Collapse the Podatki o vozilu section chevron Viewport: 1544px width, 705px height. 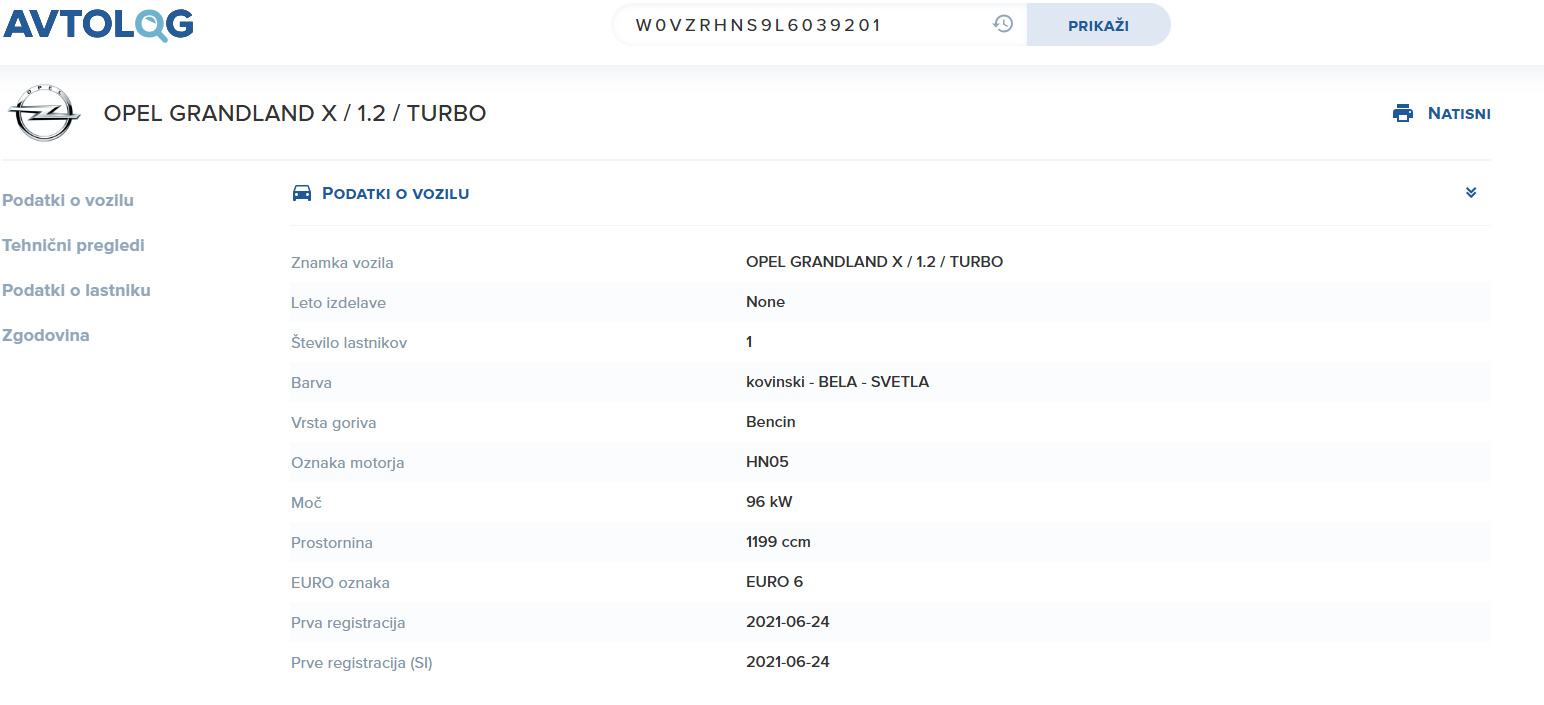click(1471, 192)
